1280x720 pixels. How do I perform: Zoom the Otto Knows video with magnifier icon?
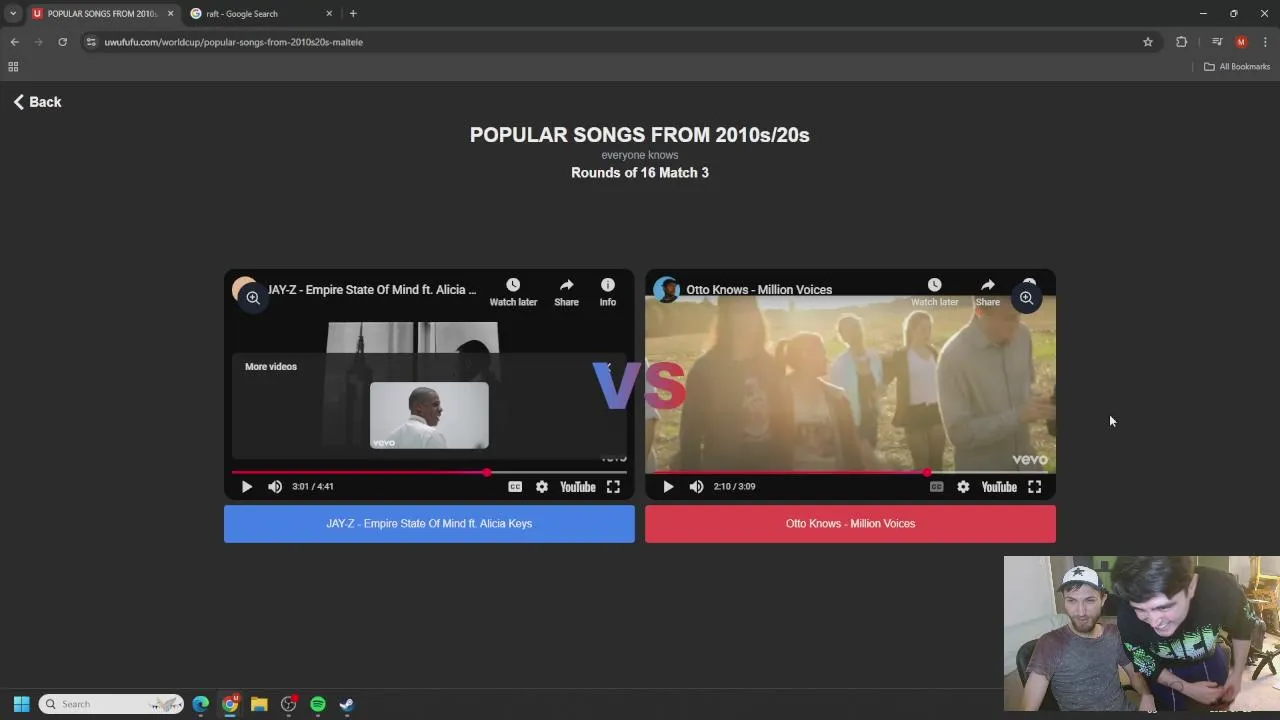tap(1026, 298)
